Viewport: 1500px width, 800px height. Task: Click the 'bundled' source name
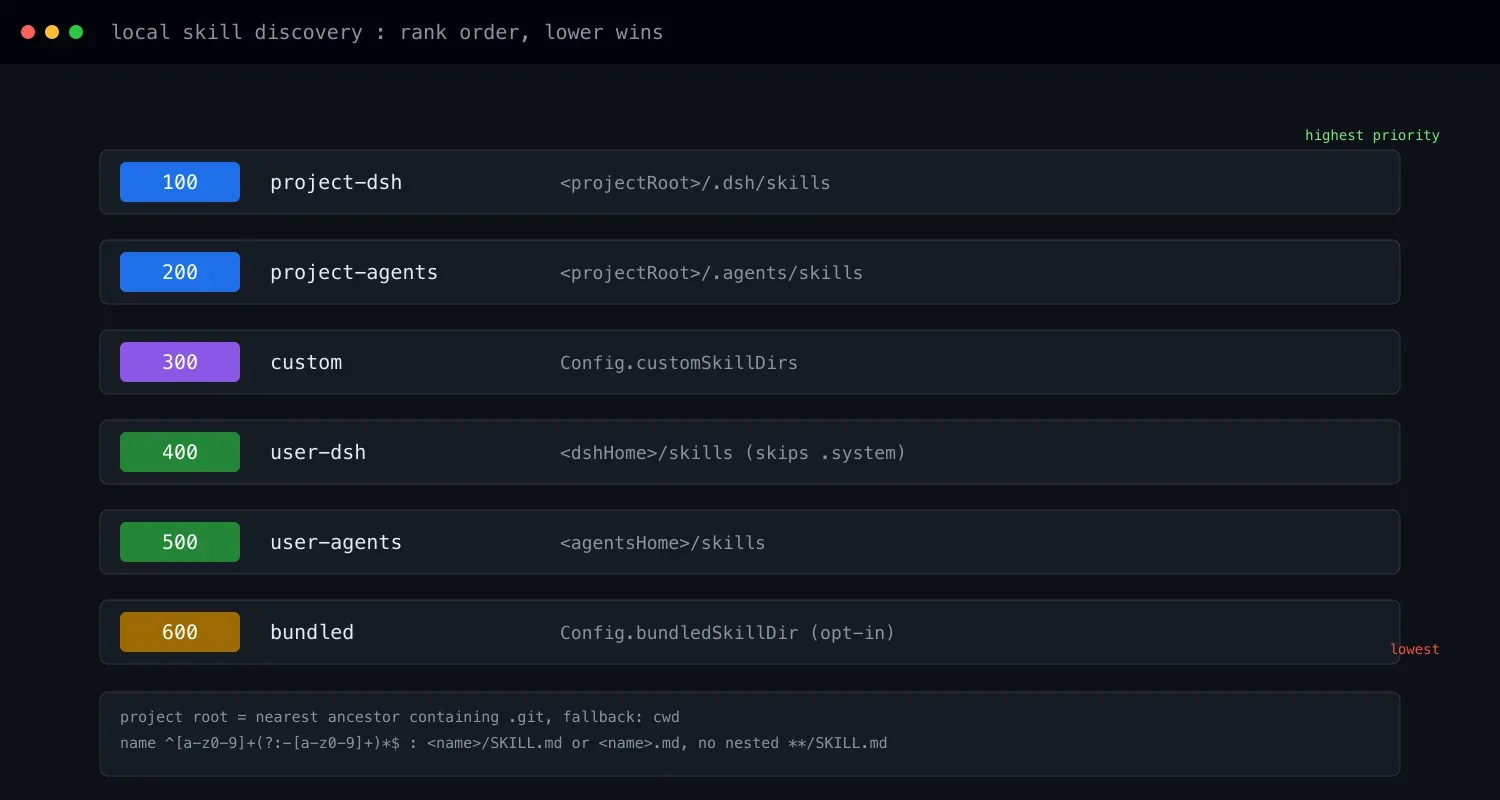[x=312, y=632]
